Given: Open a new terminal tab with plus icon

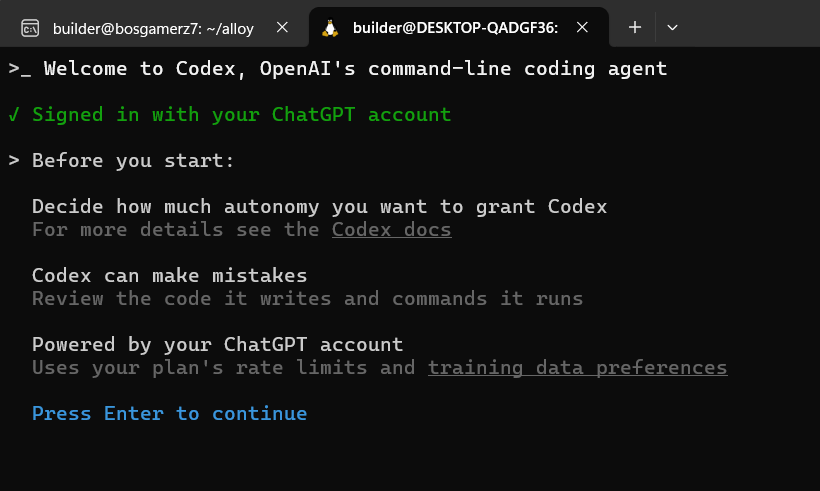Looking at the screenshot, I should (x=635, y=27).
